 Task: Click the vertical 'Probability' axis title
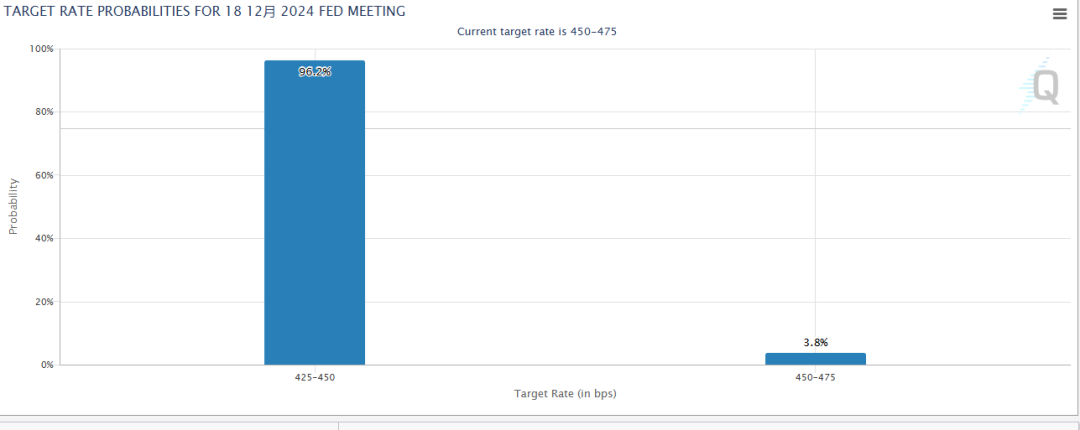click(13, 206)
